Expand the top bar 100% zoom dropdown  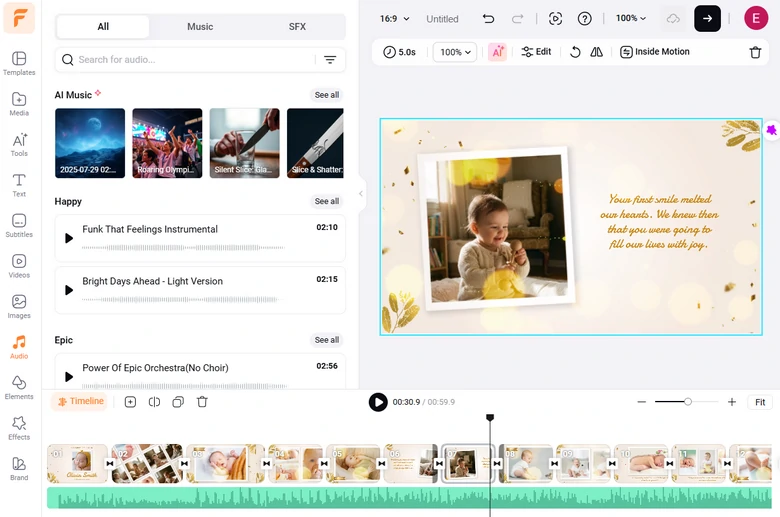[x=631, y=19]
